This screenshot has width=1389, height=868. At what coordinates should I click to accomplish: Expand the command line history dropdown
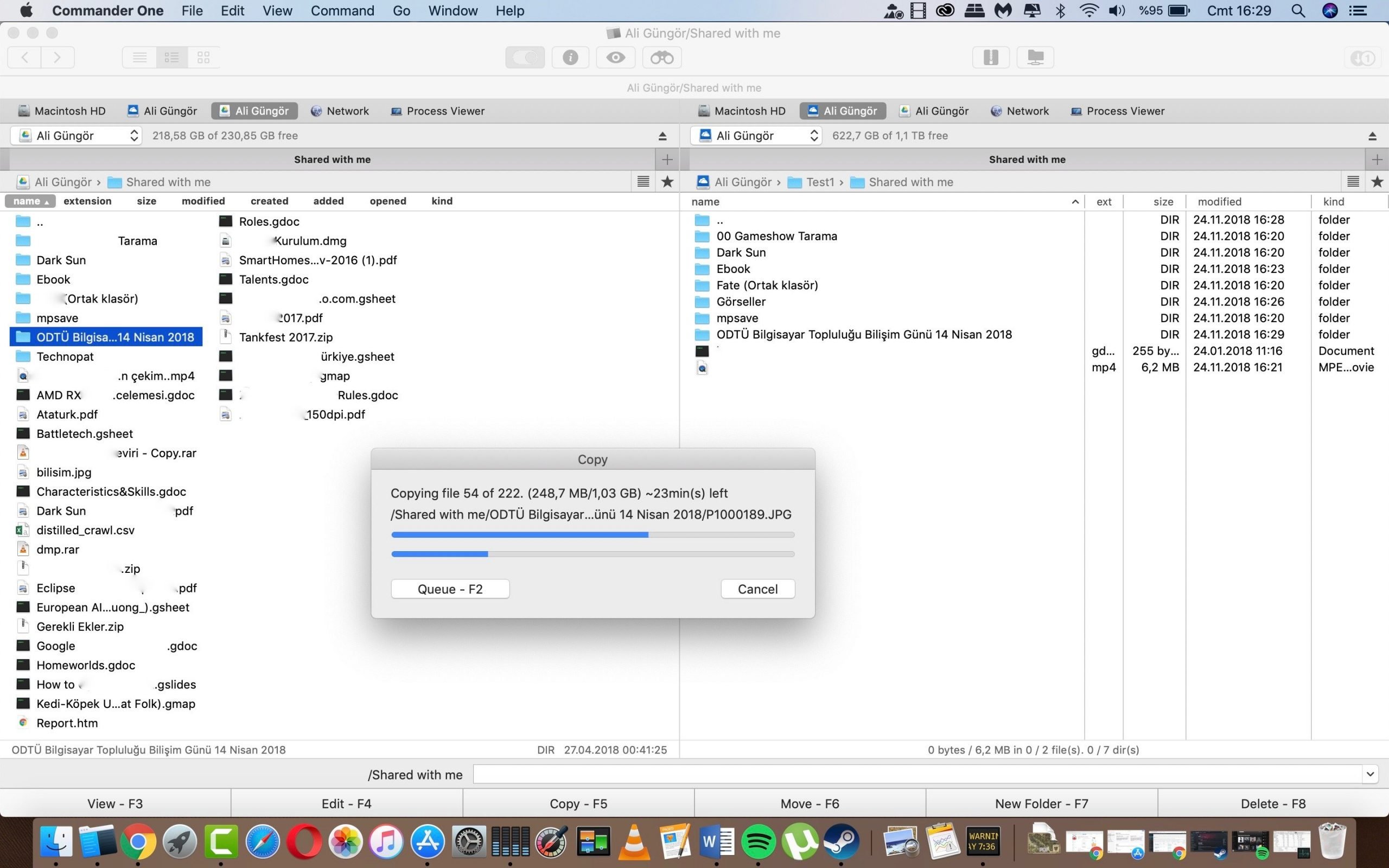[1370, 775]
